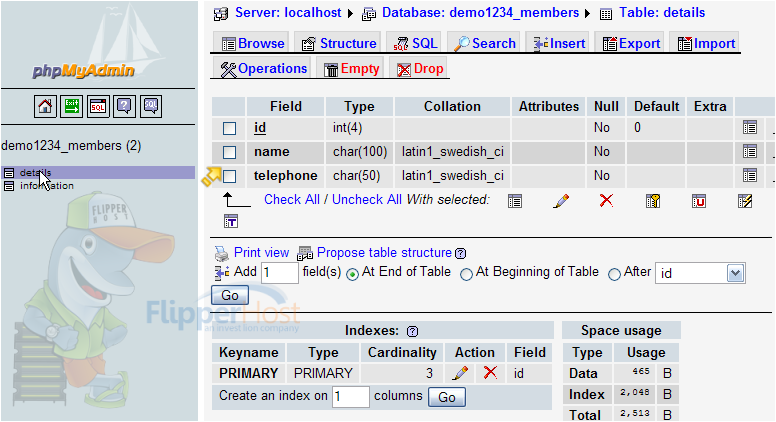776x422 pixels.
Task: Click With selected browse icon
Action: (515, 201)
